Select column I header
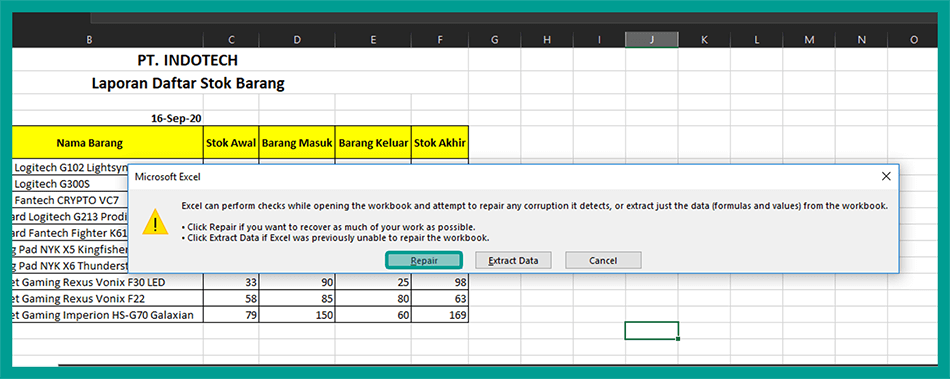The image size is (950, 379). coord(599,39)
